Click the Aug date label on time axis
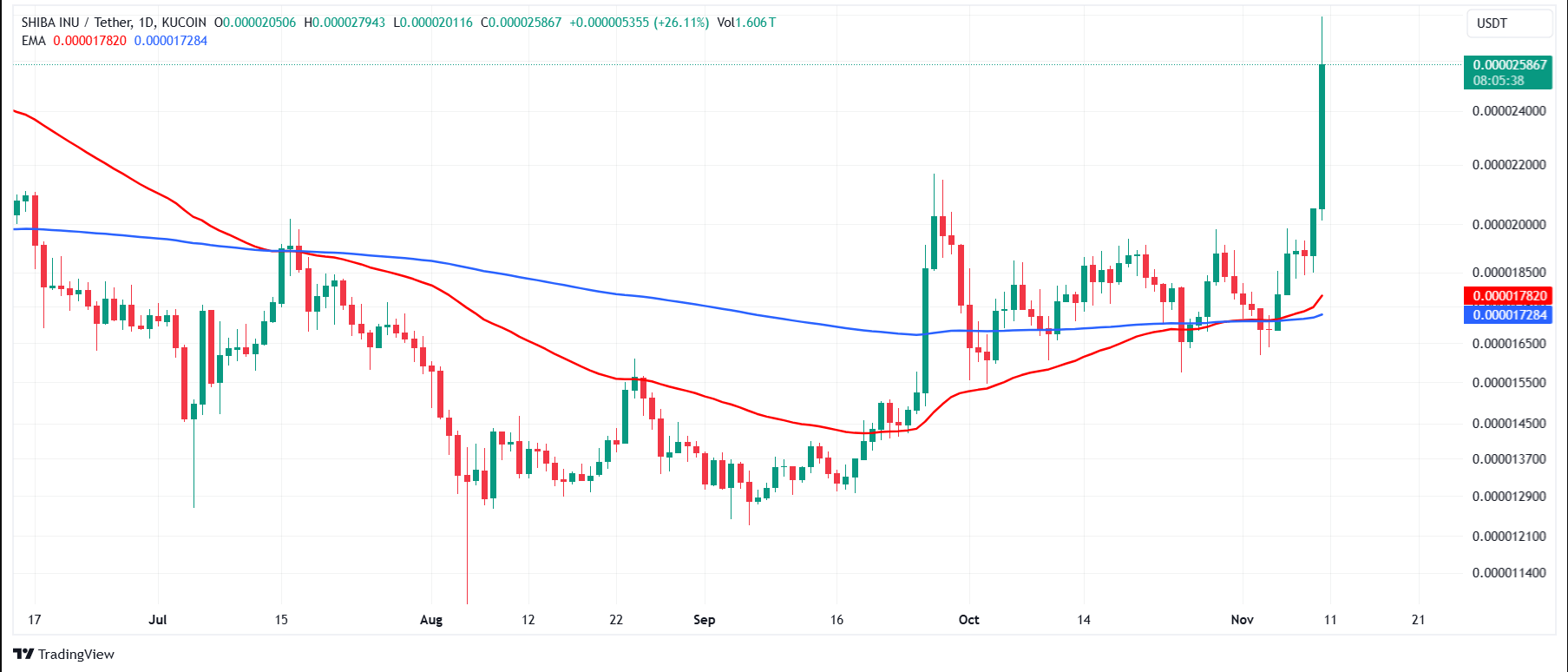This screenshot has height=672, width=1568. [x=431, y=620]
